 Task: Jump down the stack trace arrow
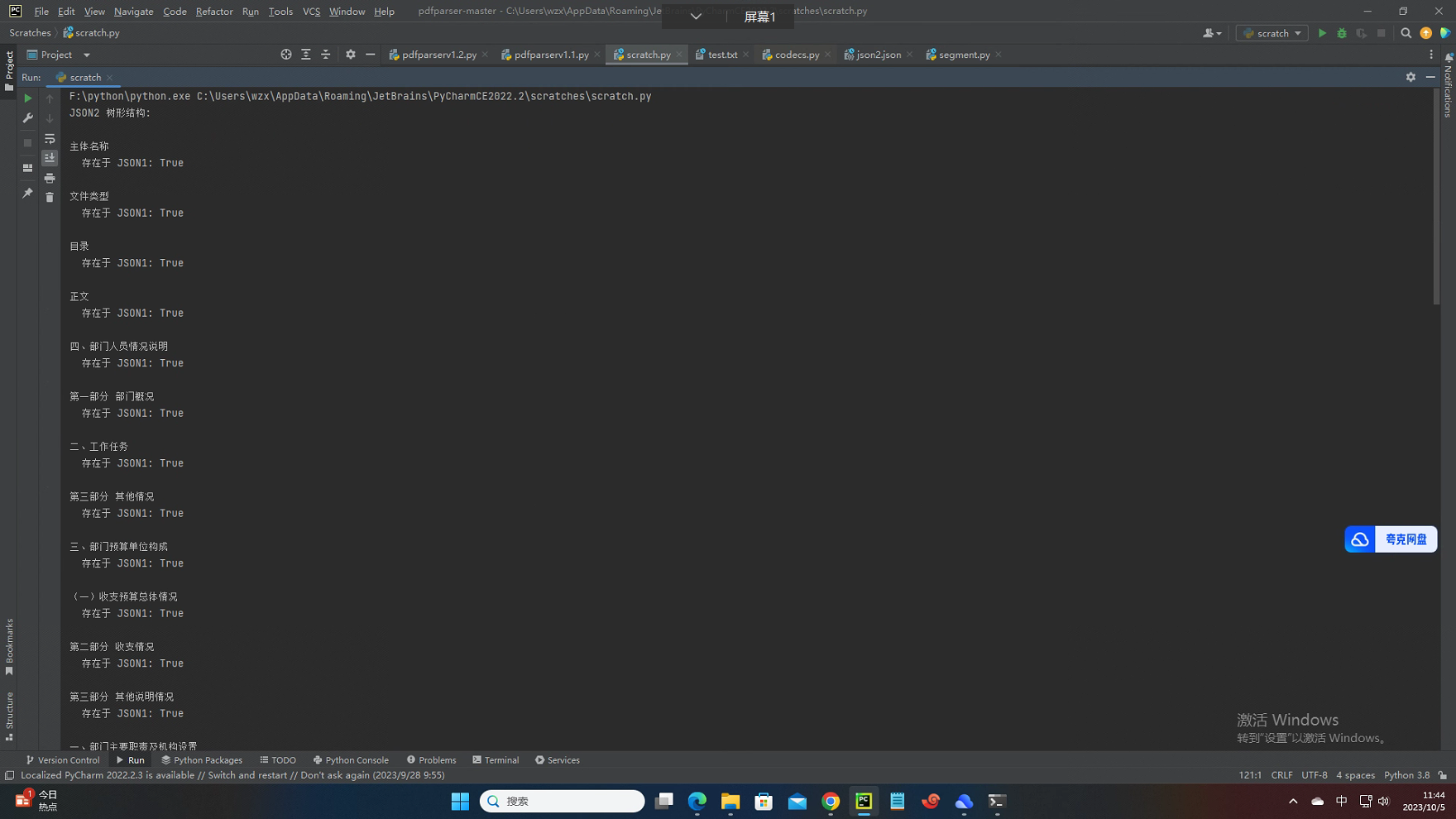50,118
